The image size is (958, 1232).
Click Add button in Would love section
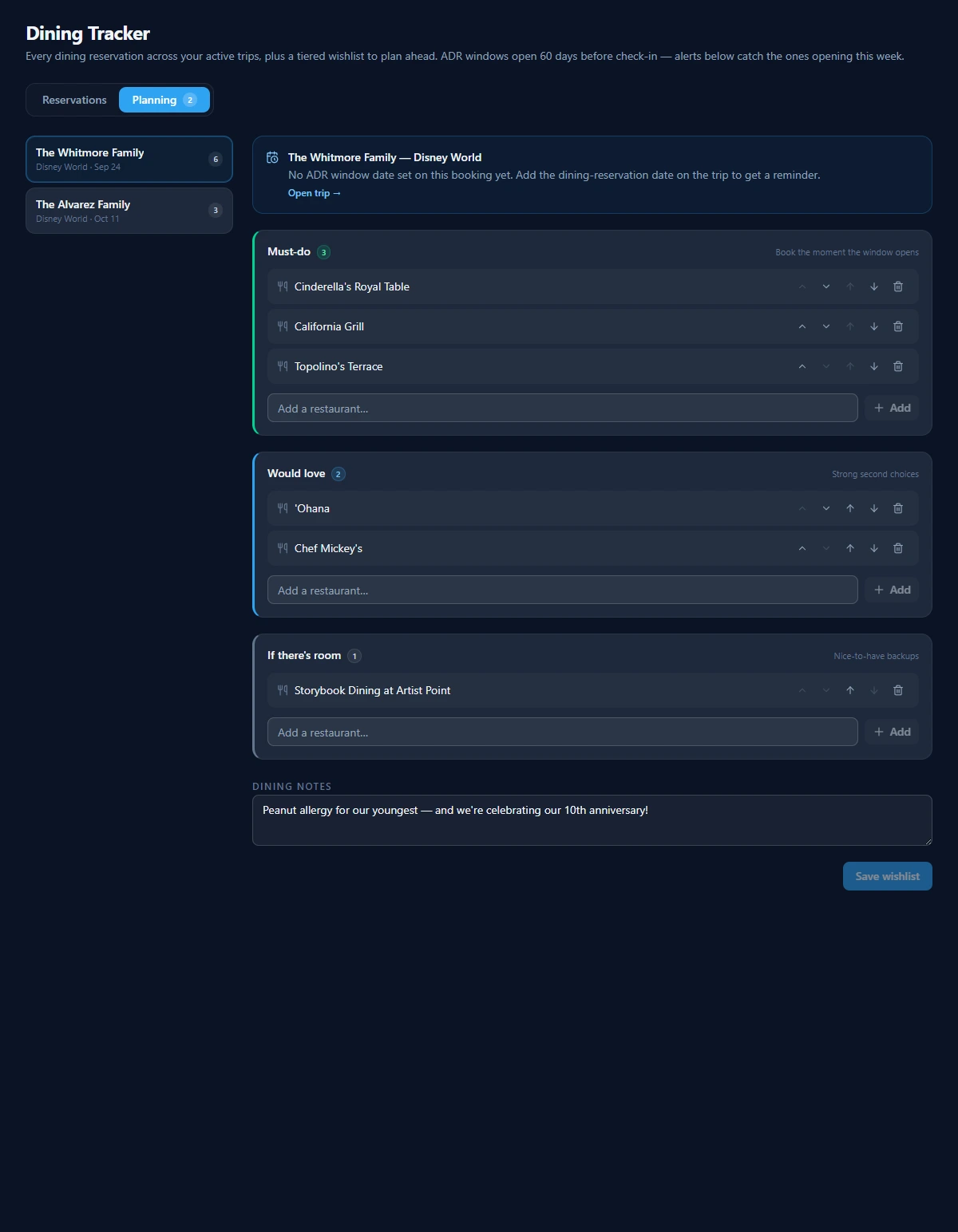coord(893,590)
